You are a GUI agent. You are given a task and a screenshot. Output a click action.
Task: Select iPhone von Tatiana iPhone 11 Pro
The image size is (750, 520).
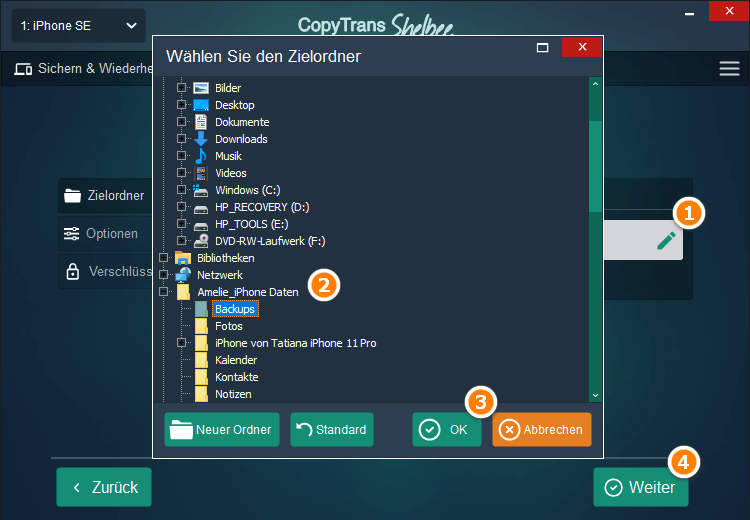296,343
